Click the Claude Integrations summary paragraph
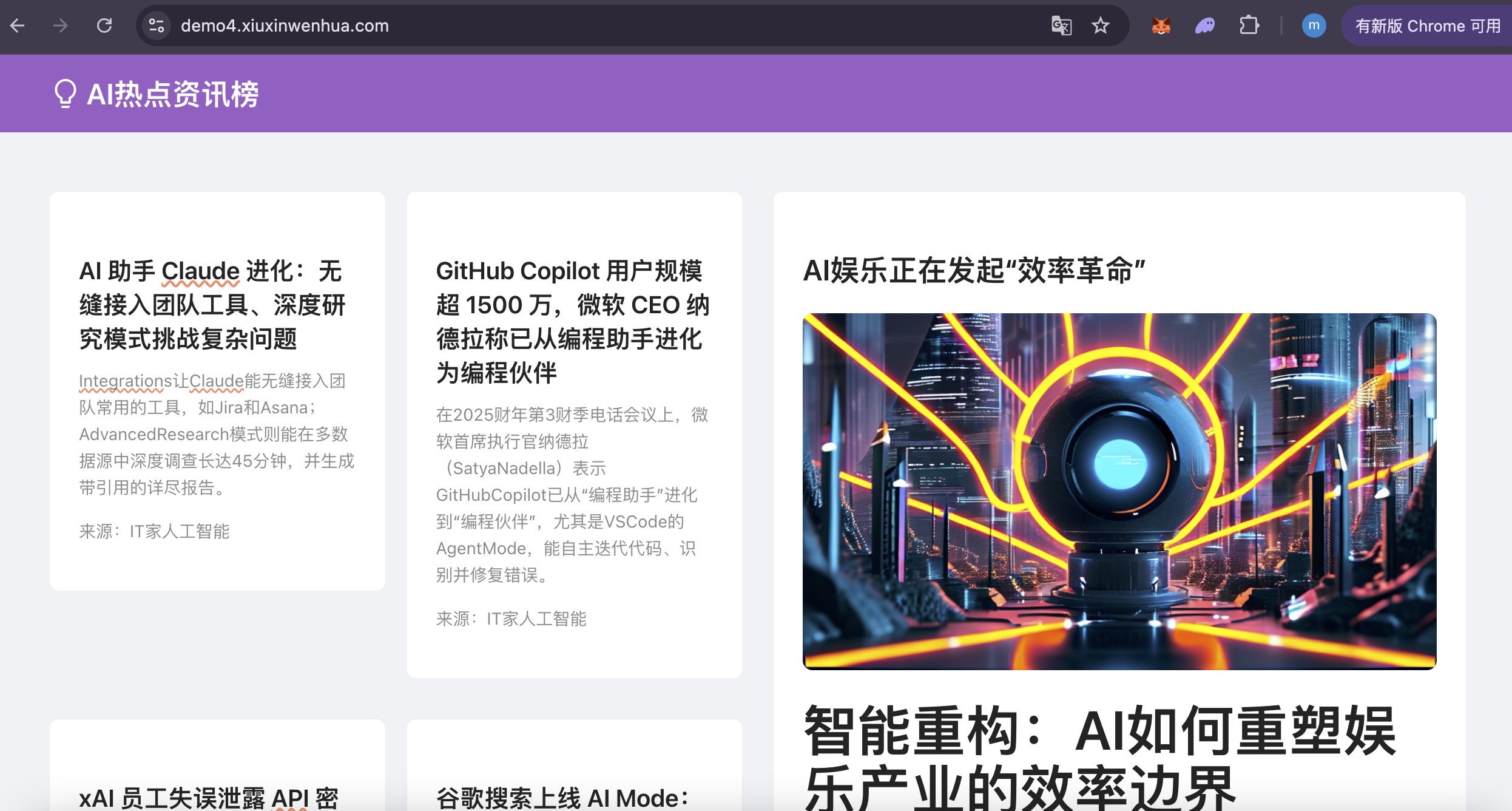The width and height of the screenshot is (1512, 811). (217, 434)
